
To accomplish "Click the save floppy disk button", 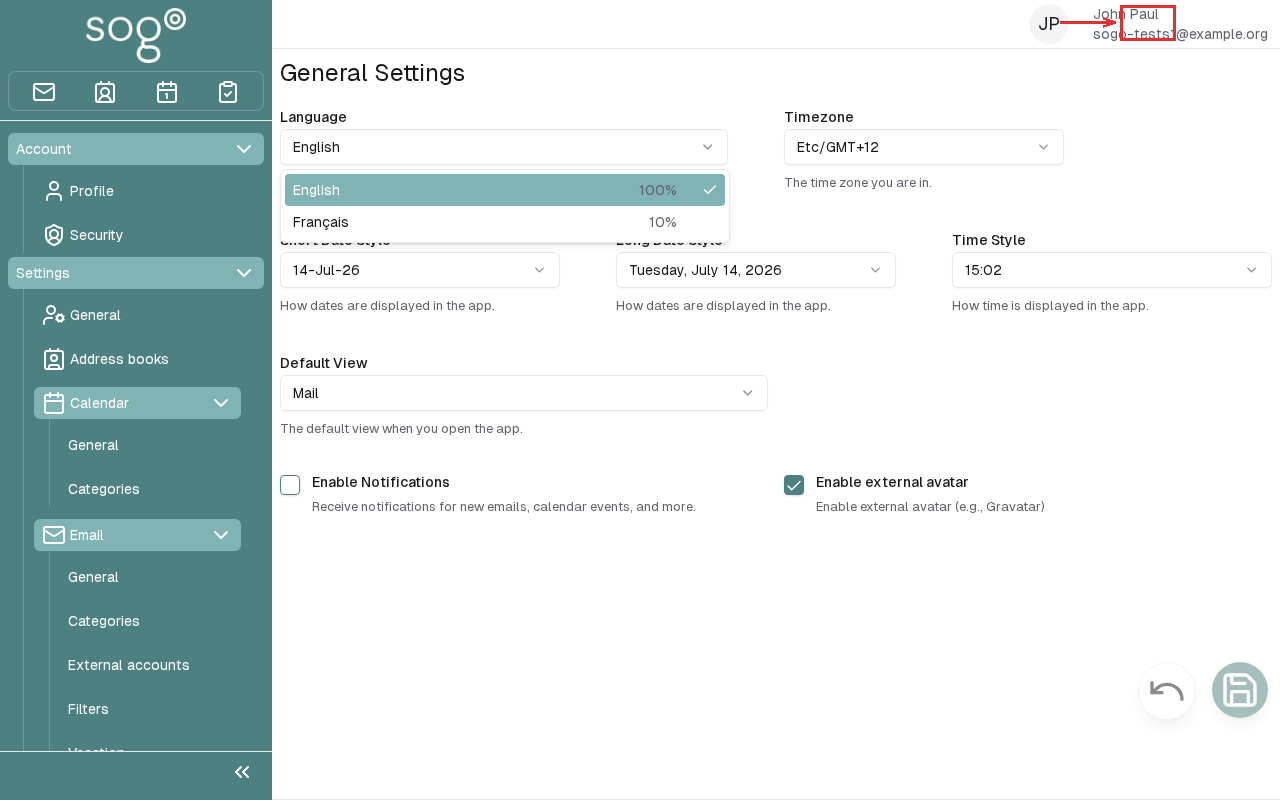I will tap(1240, 690).
